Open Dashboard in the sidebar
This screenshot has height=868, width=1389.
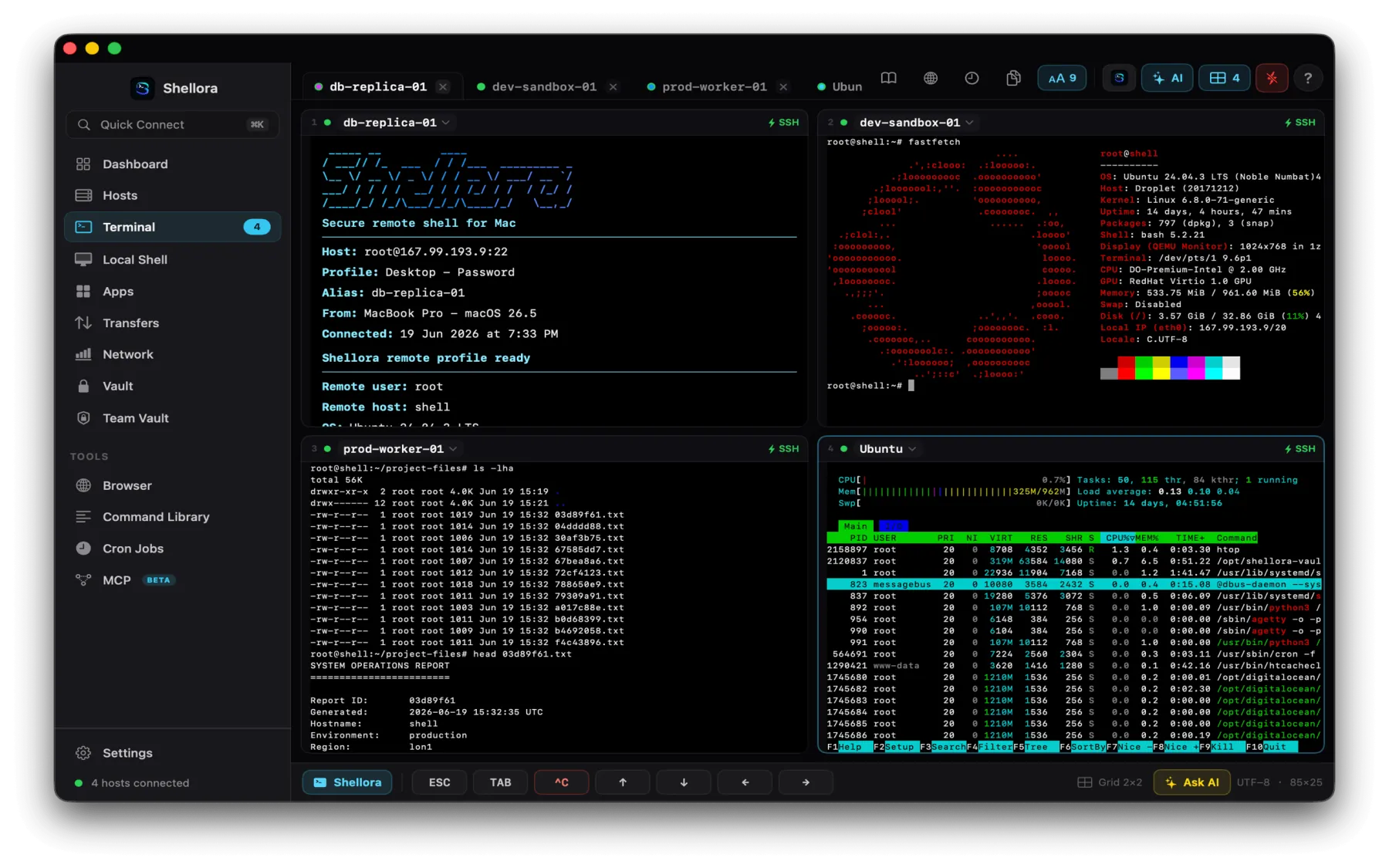(x=173, y=164)
